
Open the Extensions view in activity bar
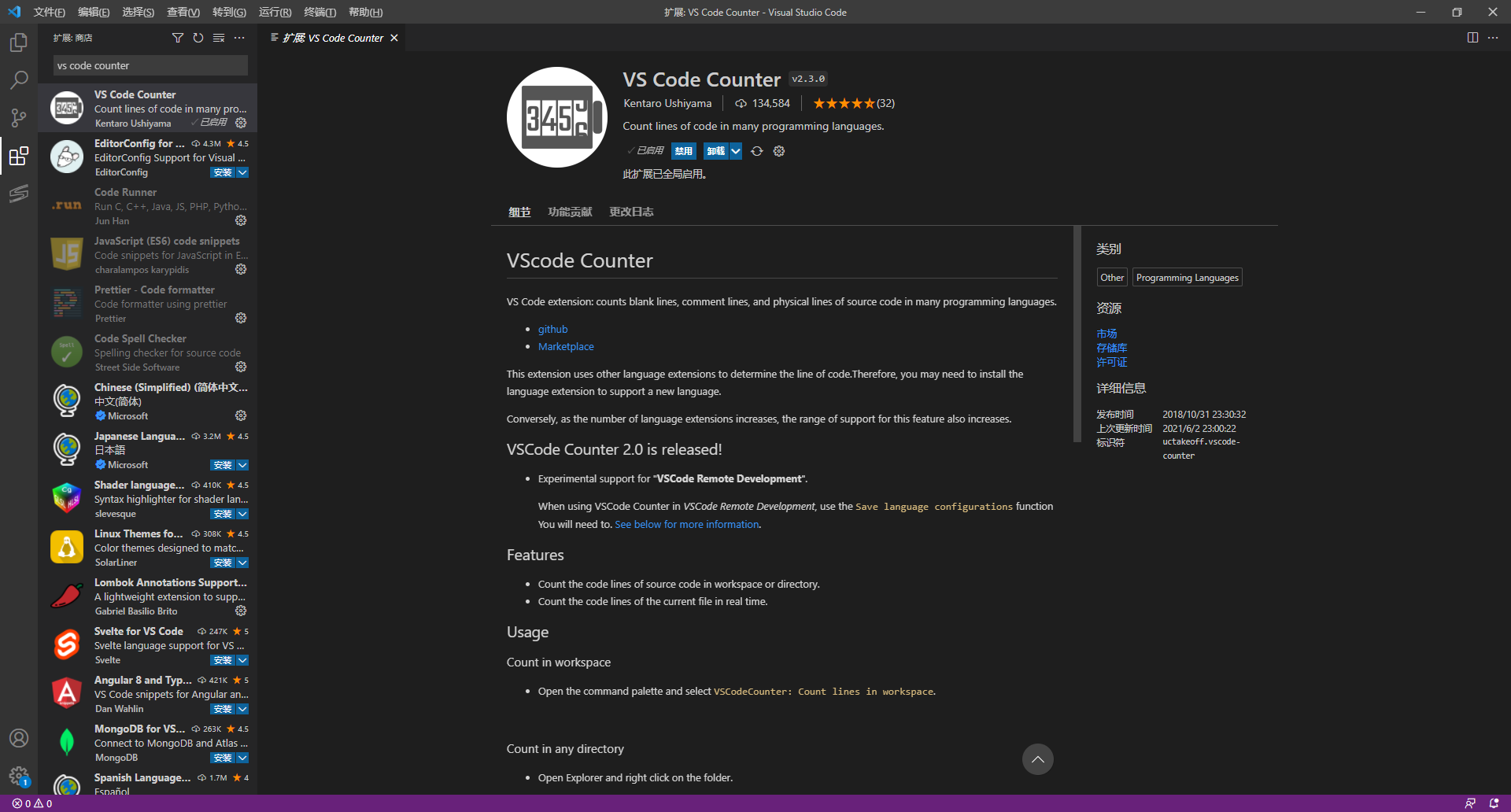19,155
